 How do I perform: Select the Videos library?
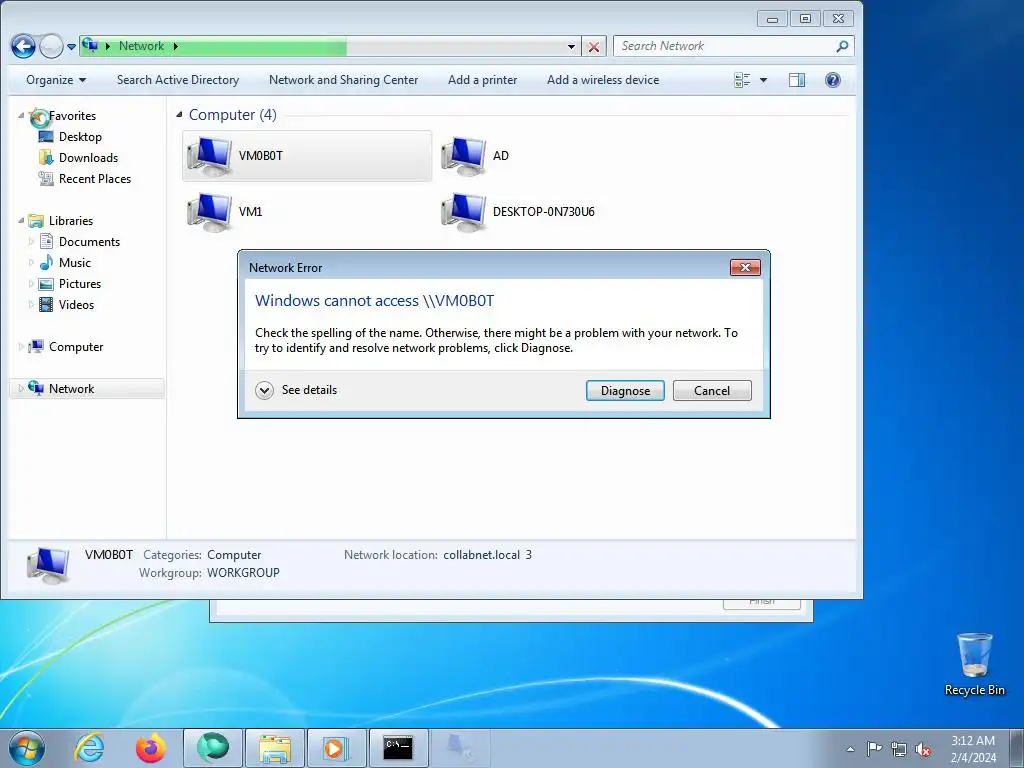click(76, 304)
